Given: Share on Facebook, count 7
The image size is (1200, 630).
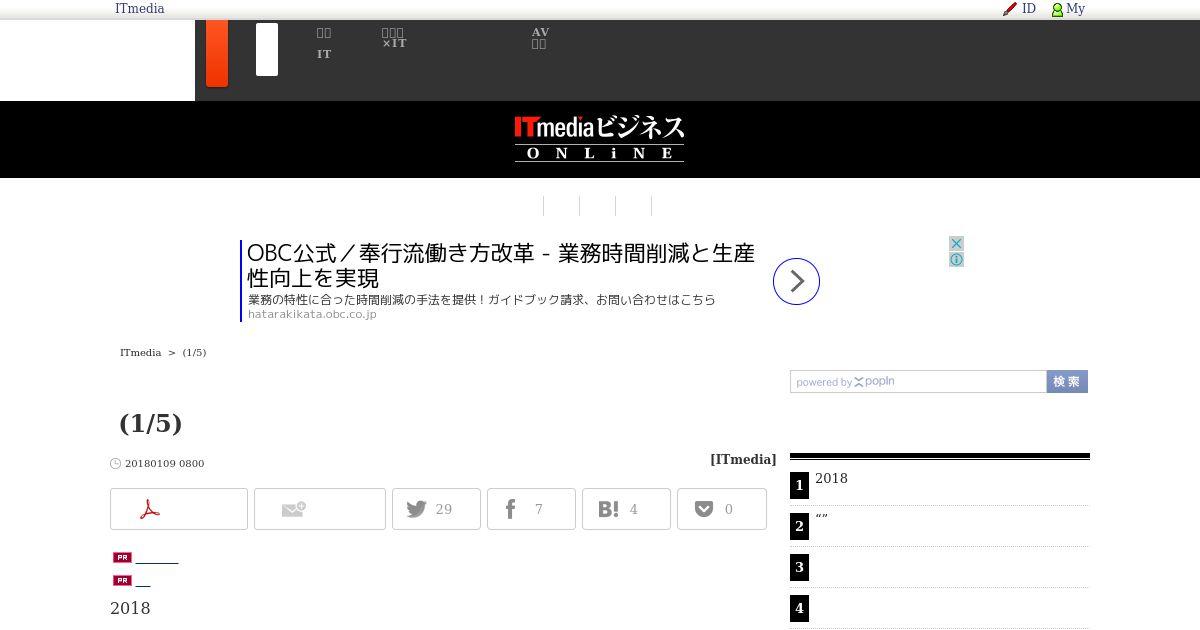Looking at the screenshot, I should [x=531, y=509].
